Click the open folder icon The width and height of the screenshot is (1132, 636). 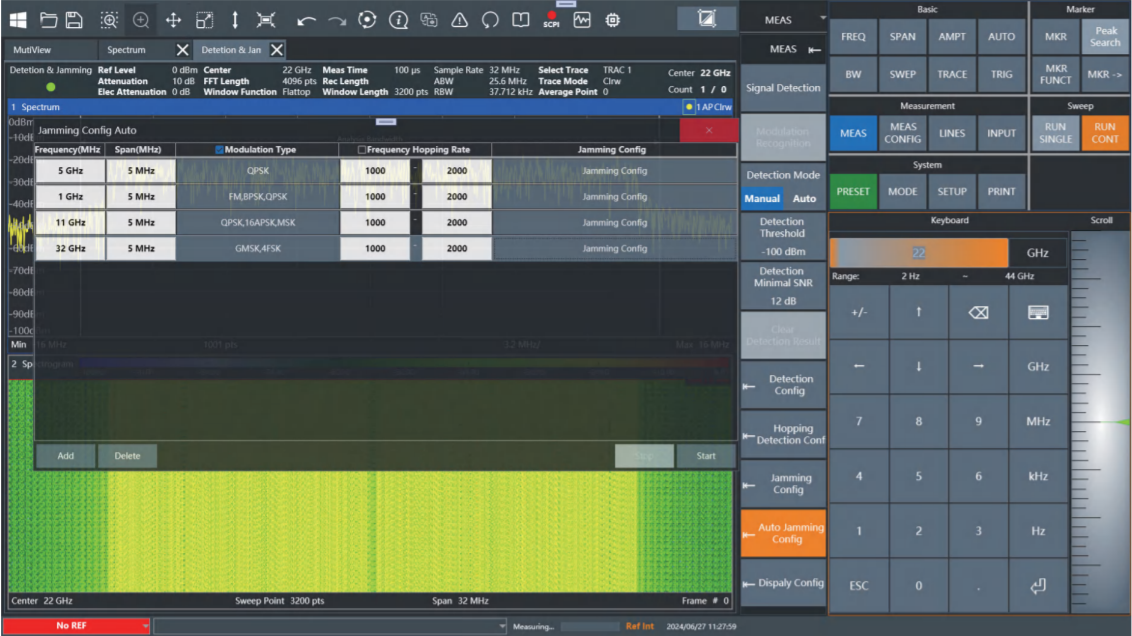[48, 20]
